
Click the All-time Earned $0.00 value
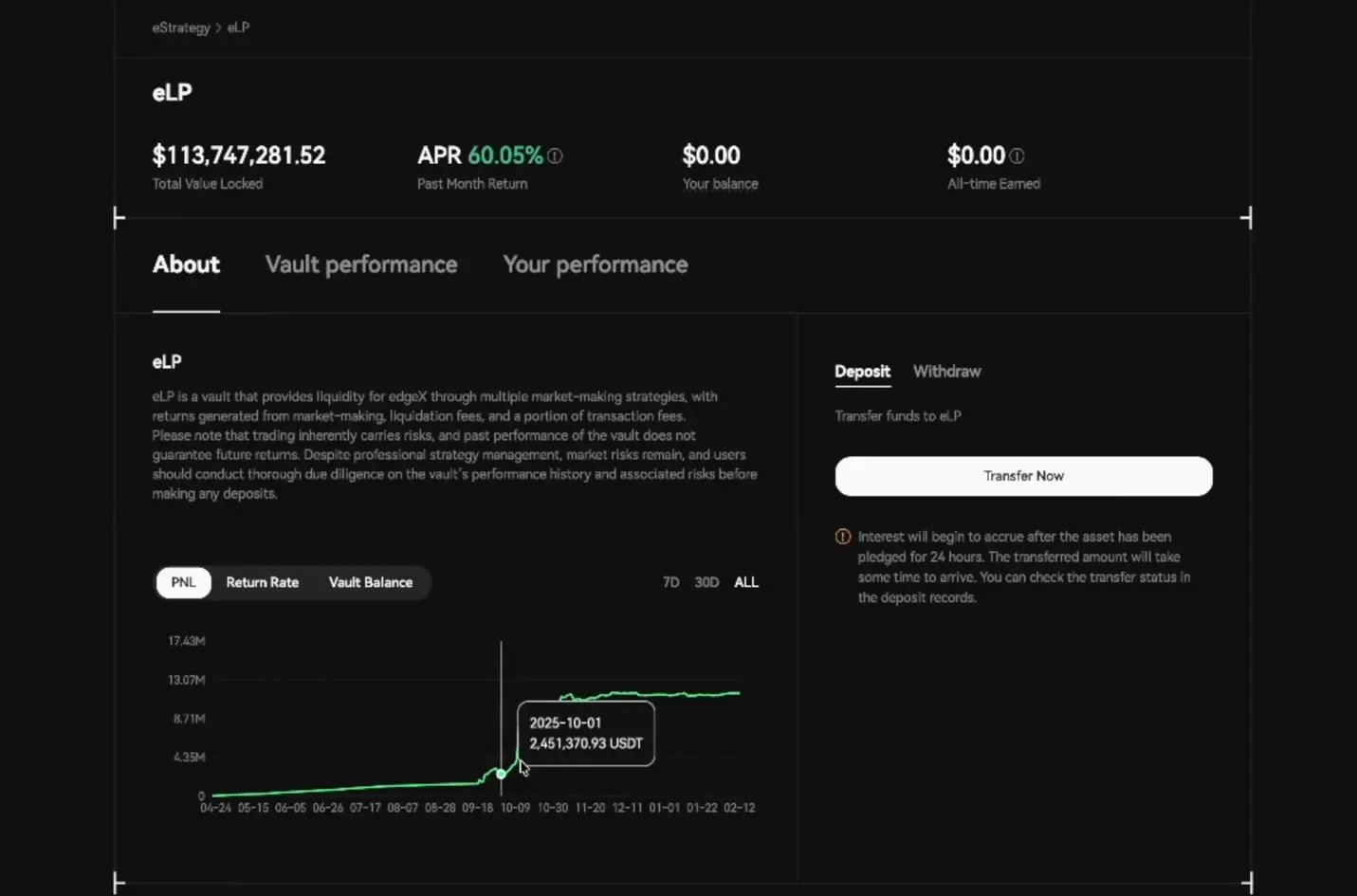click(x=976, y=155)
